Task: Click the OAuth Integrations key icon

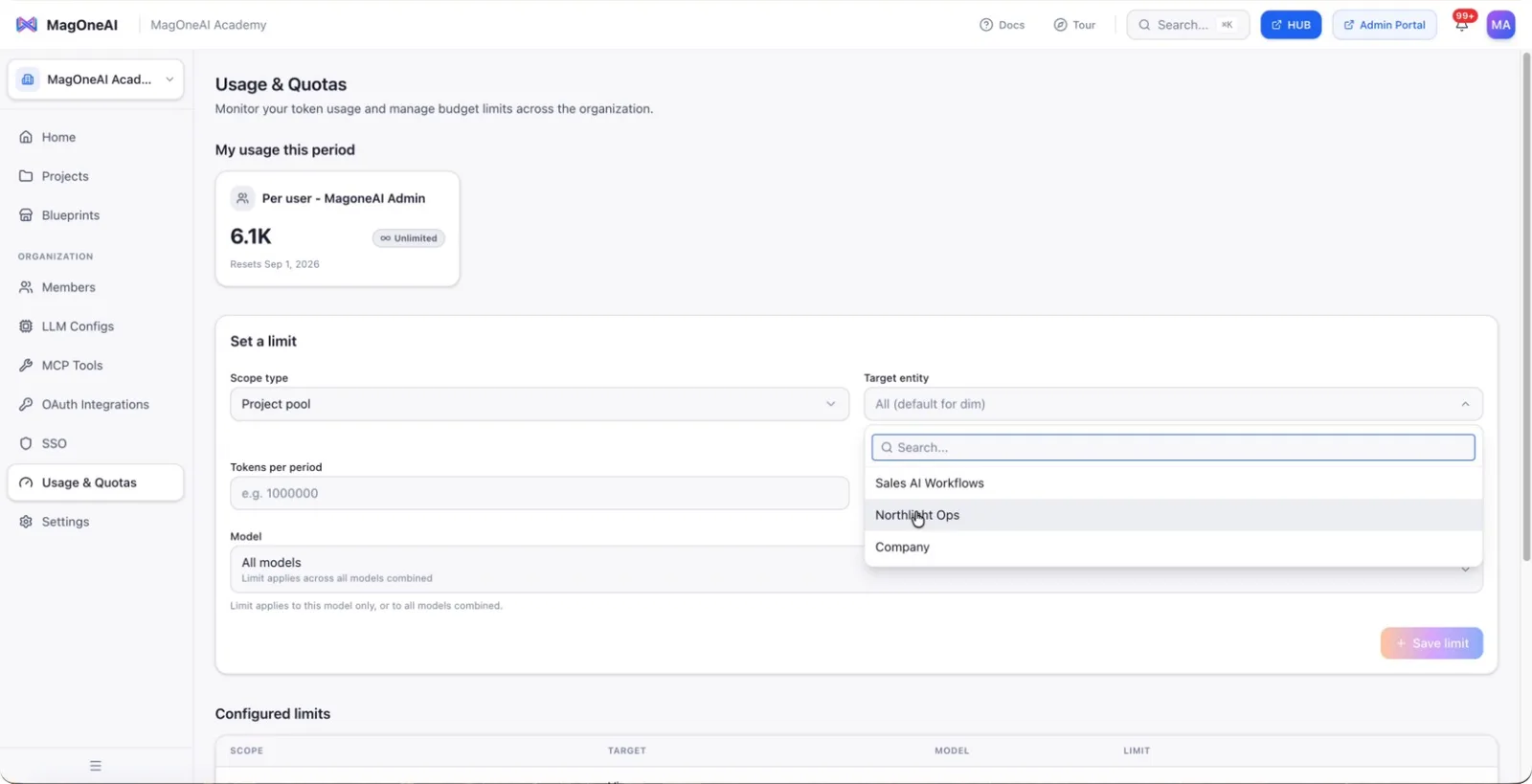Action: click(x=26, y=405)
